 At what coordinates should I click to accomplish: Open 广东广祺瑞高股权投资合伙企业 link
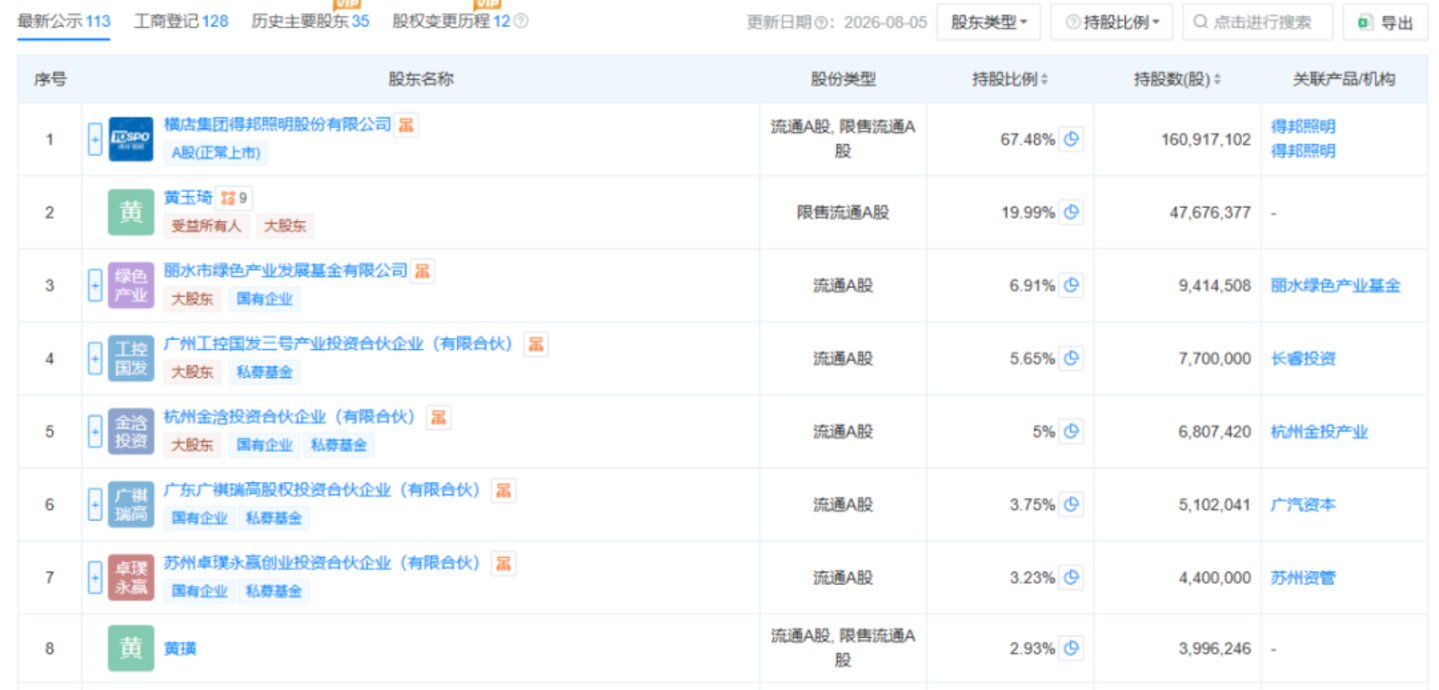coord(326,490)
